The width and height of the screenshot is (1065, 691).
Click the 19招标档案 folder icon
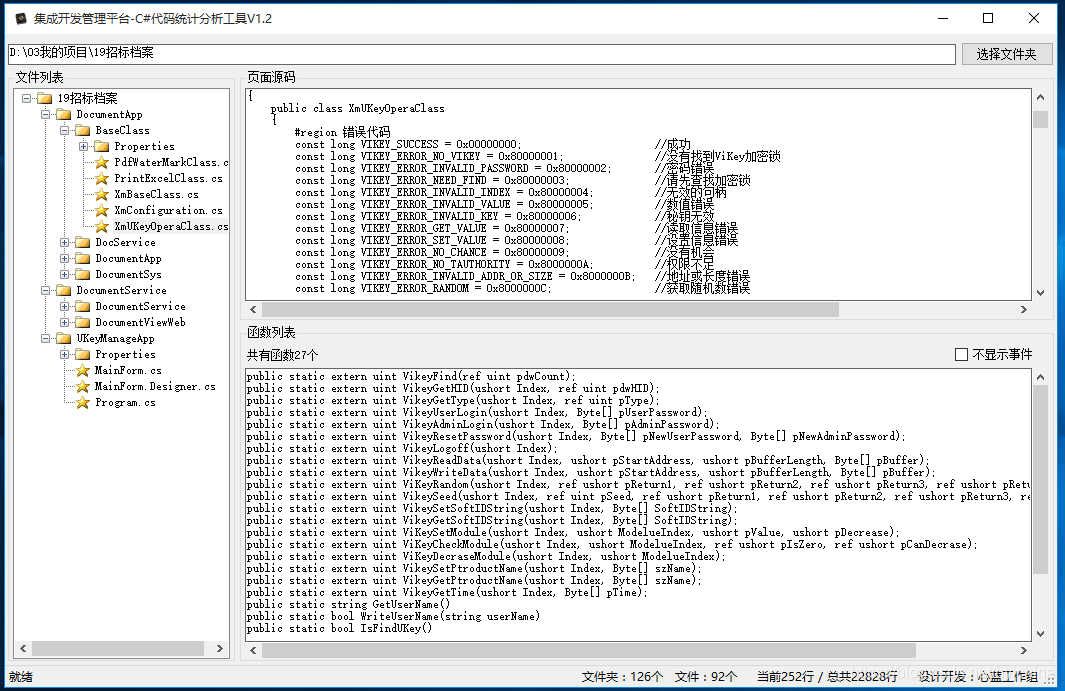click(45, 99)
